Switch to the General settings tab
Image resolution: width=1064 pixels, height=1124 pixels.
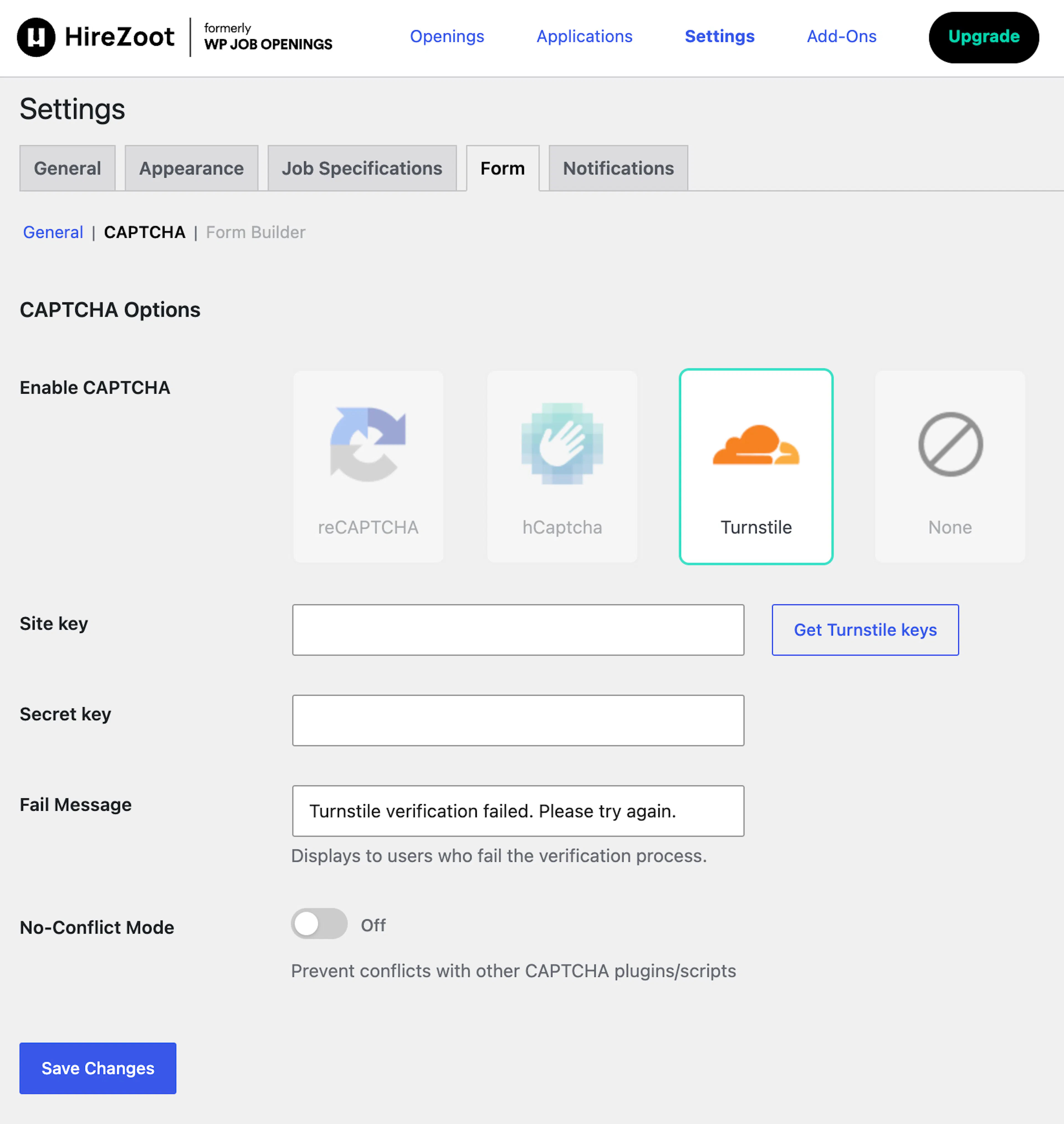[68, 169]
